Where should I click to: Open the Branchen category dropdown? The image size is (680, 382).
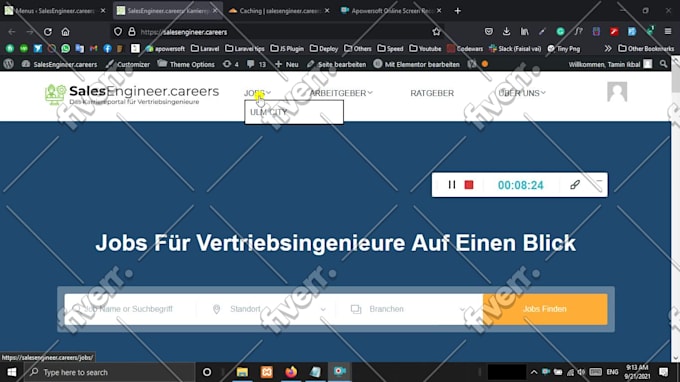click(408, 309)
